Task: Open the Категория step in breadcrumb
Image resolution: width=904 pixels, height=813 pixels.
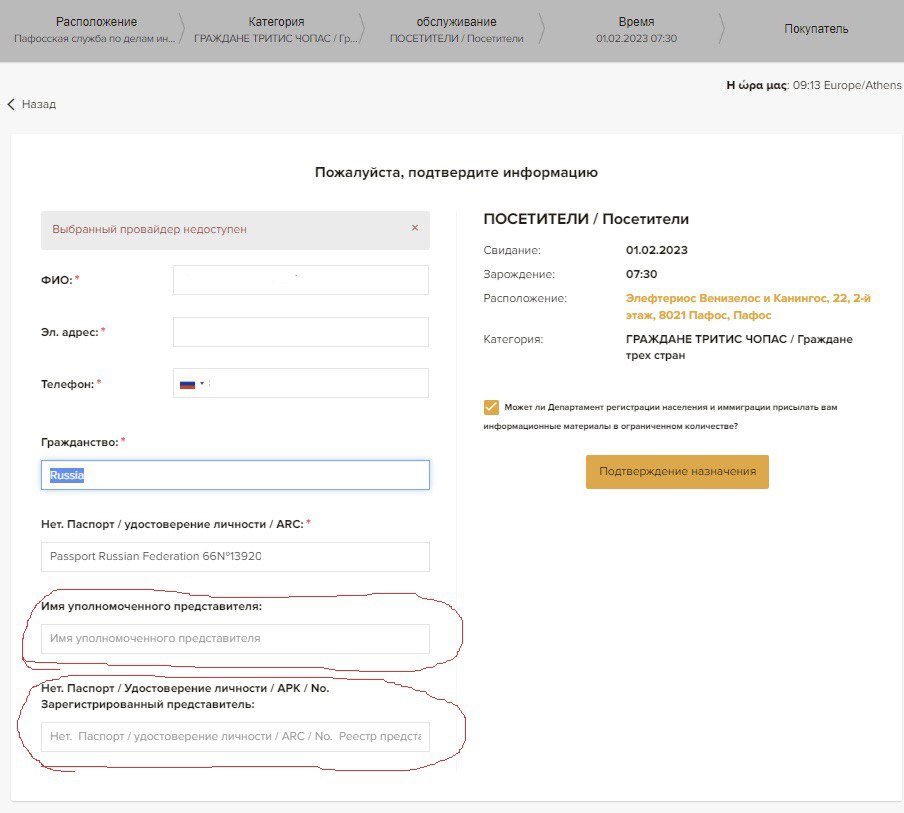Action: [x=276, y=30]
